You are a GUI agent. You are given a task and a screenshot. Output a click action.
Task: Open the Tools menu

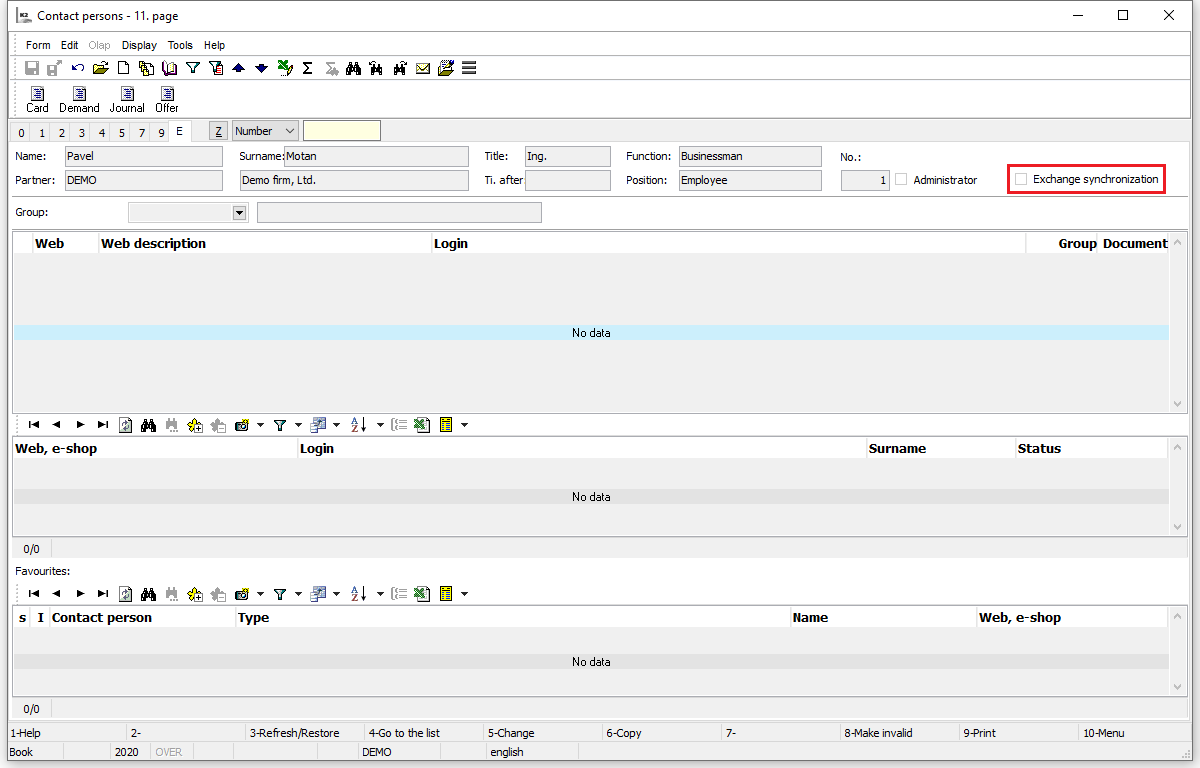tap(180, 45)
